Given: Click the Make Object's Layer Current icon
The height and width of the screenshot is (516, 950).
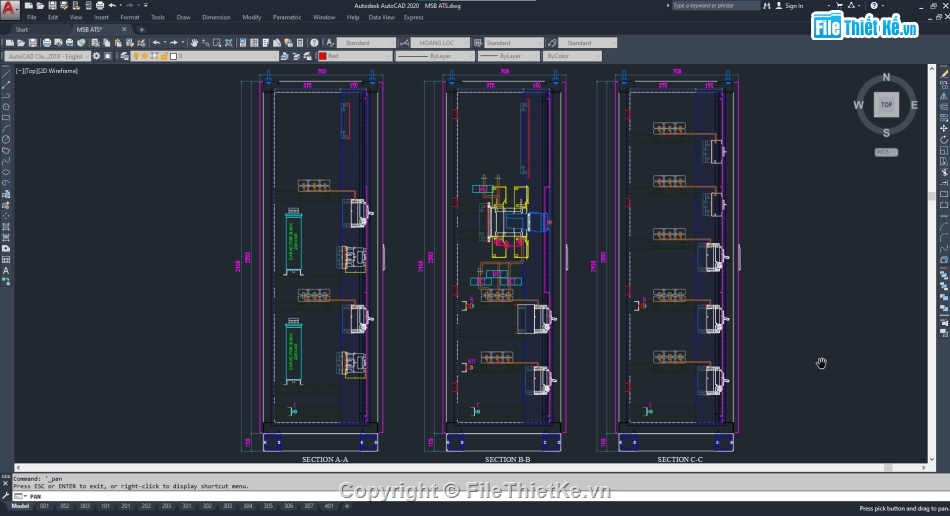Looking at the screenshot, I should click(284, 56).
